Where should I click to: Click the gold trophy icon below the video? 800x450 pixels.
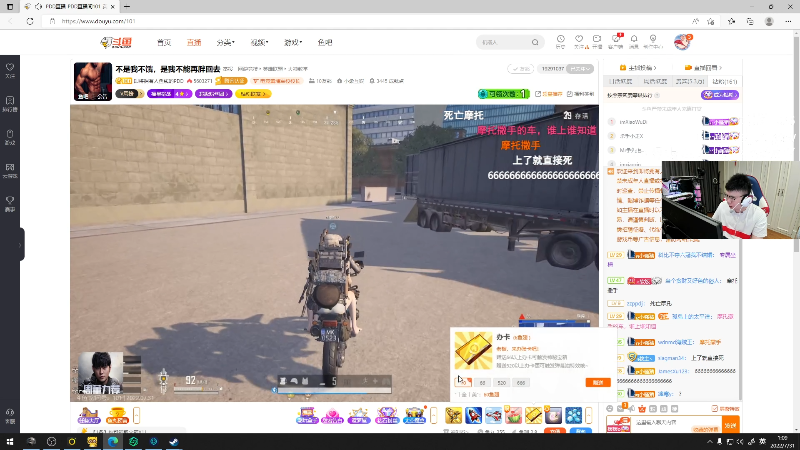click(117, 415)
